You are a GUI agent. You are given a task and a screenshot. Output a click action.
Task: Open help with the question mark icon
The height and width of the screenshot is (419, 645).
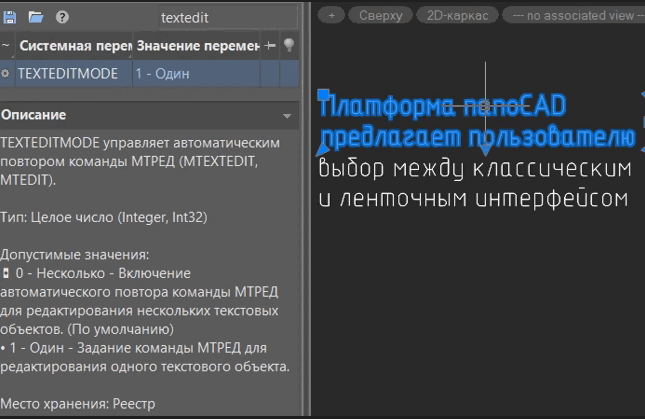[62, 17]
